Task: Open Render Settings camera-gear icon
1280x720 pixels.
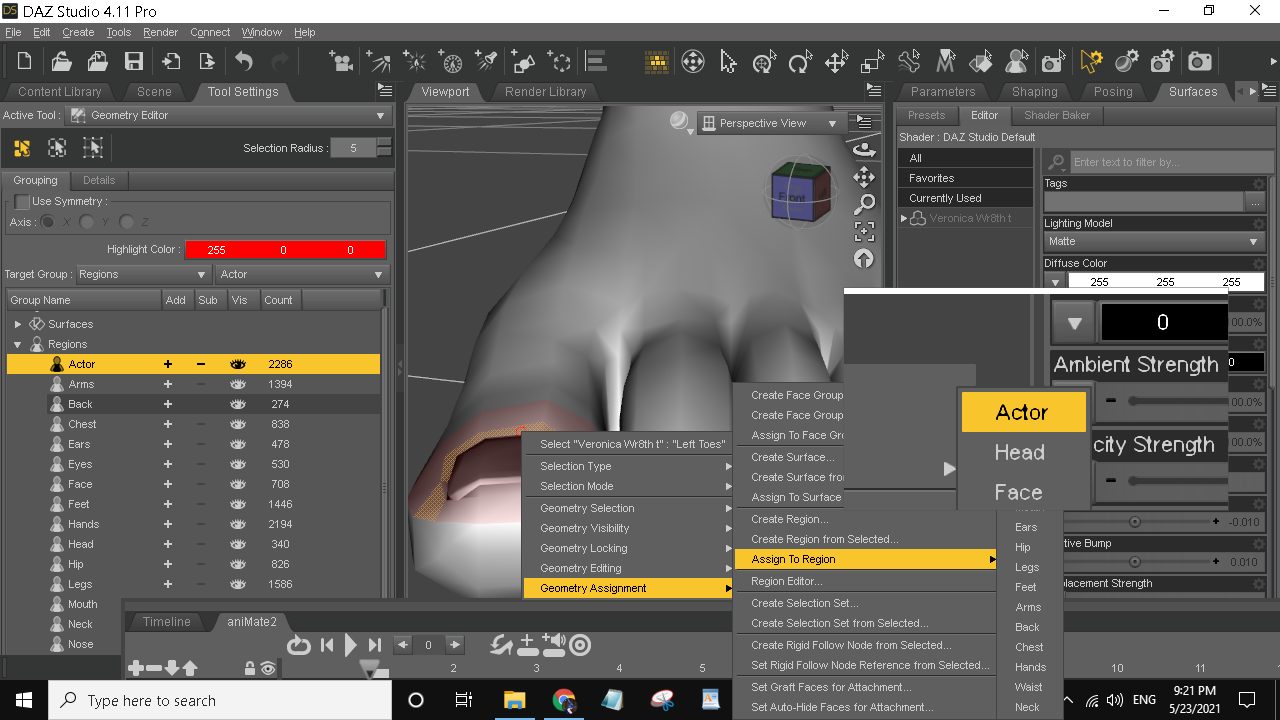Action: (x=1163, y=62)
